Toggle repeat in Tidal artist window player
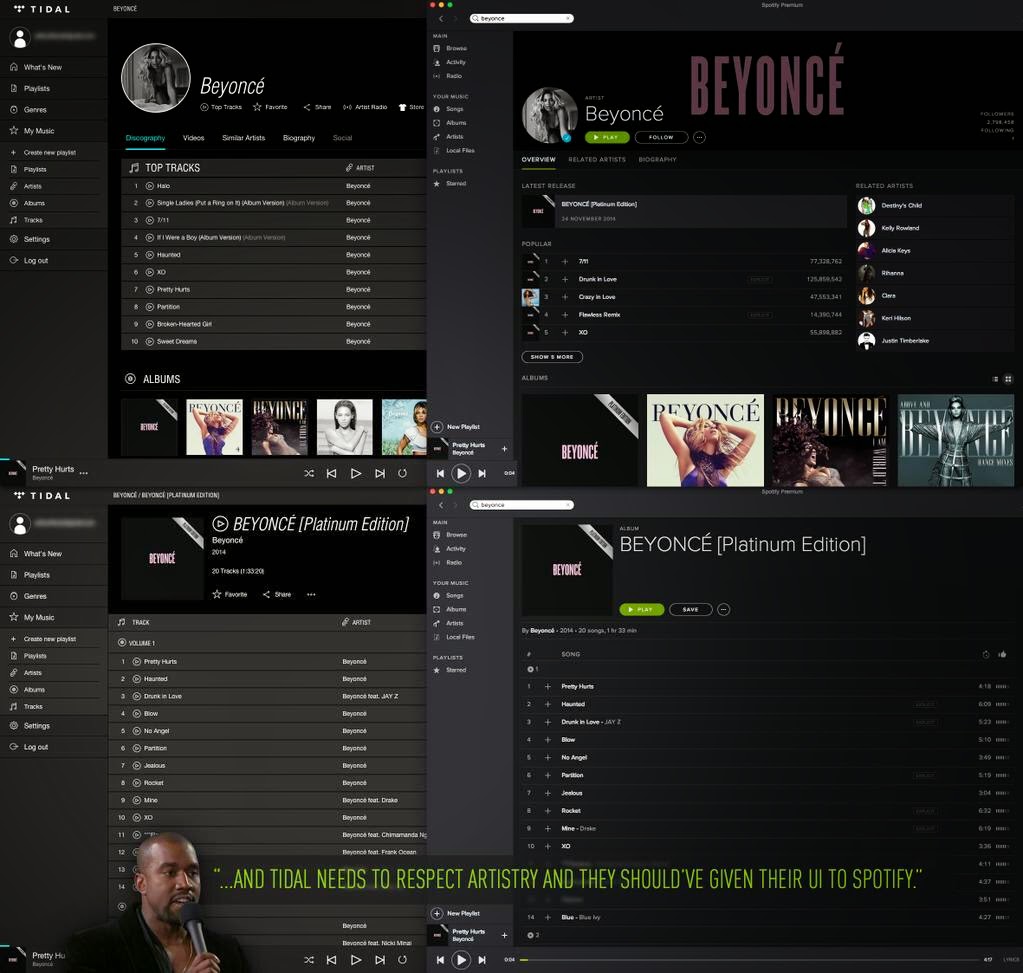1023x973 pixels. [403, 473]
